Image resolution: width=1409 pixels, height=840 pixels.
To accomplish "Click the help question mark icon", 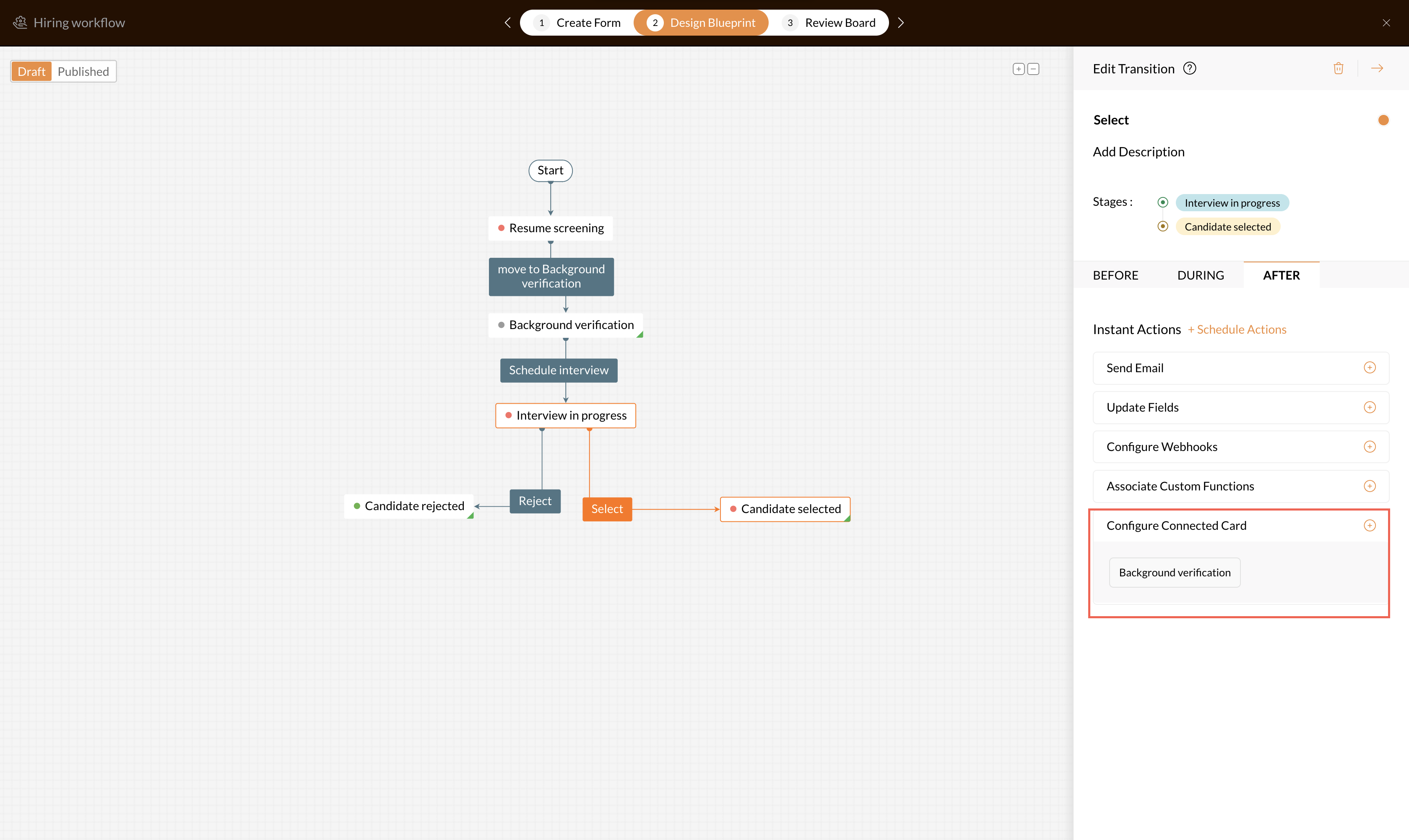I will [1190, 68].
